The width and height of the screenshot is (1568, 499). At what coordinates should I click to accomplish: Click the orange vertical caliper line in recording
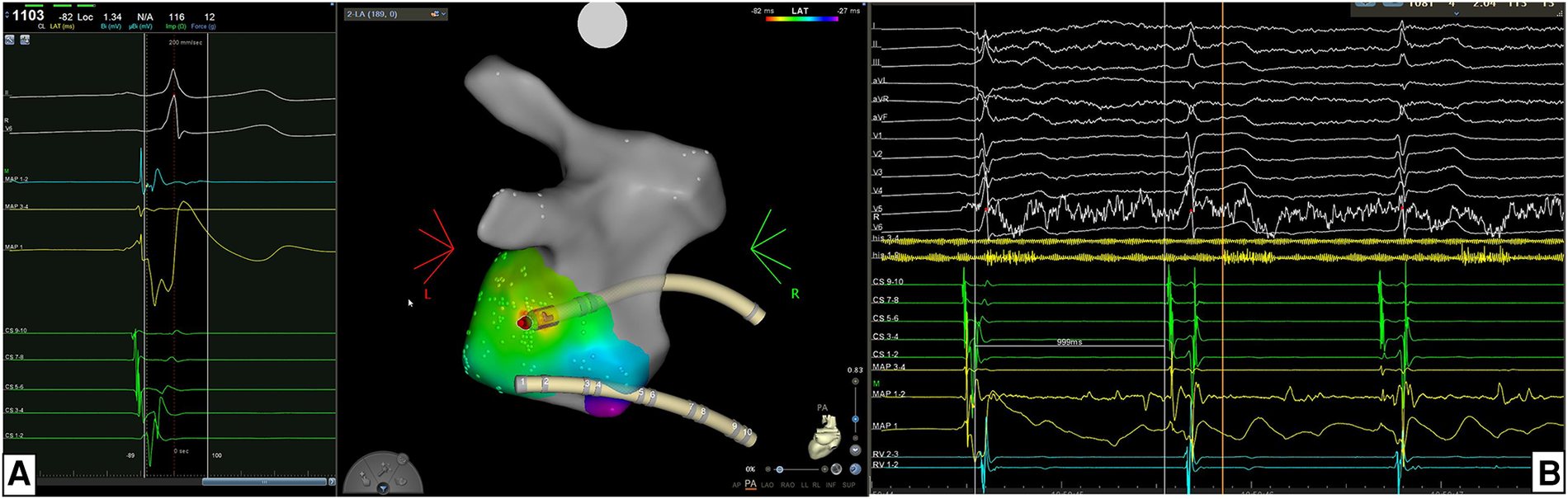coord(1222,247)
